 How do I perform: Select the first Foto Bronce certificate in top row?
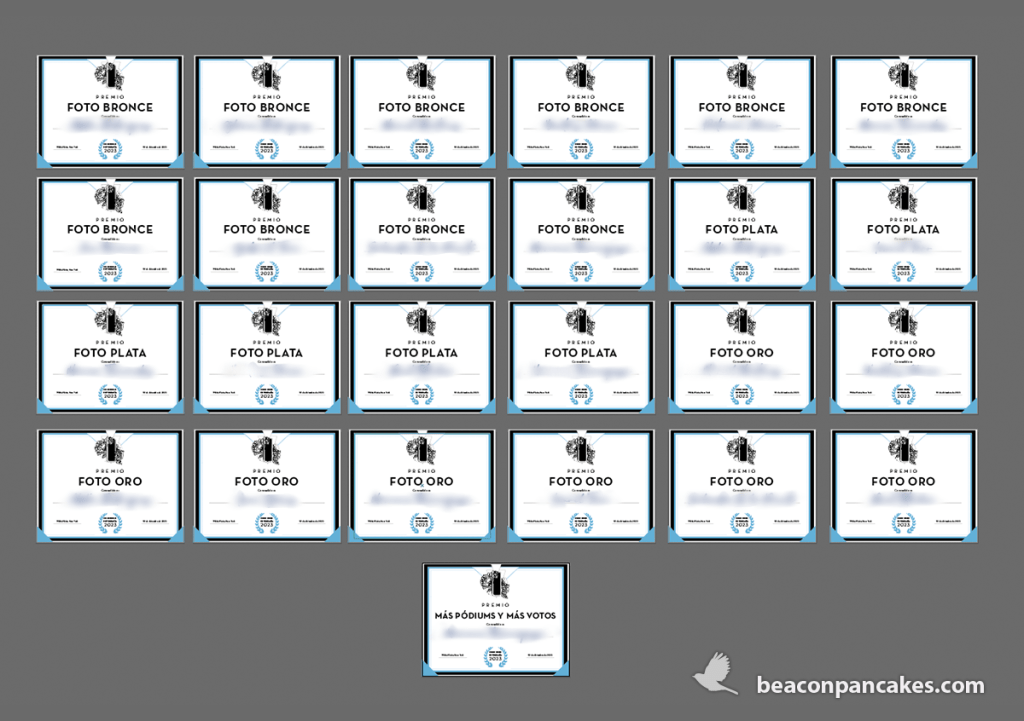(110, 111)
